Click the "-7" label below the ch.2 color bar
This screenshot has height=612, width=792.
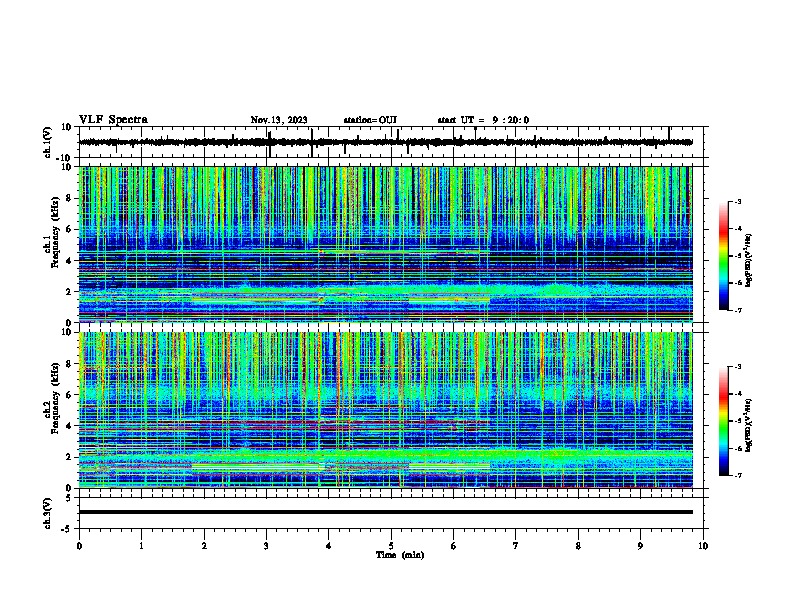737,476
